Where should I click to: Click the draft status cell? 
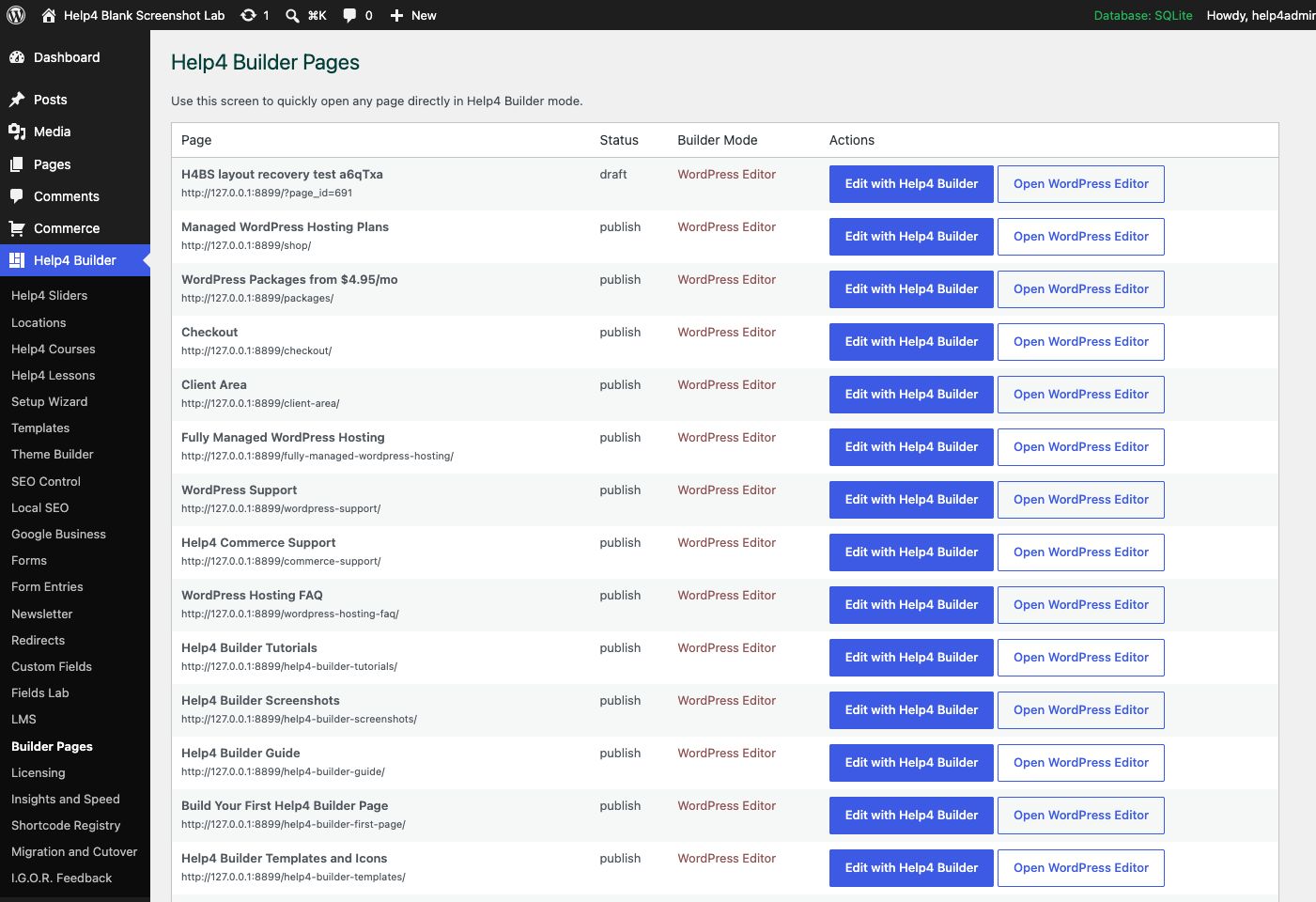pyautogui.click(x=613, y=175)
